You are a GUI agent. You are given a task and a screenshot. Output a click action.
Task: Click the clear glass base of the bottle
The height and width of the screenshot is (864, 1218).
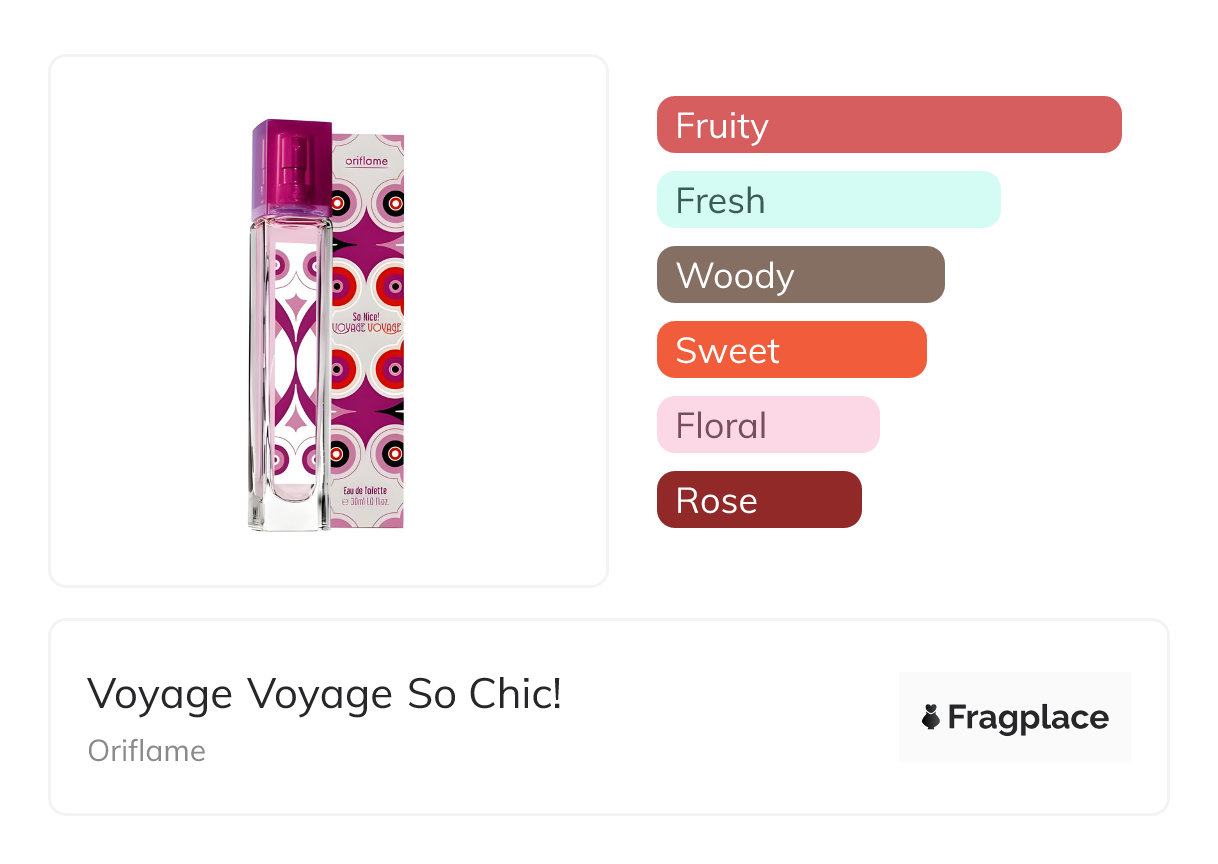[289, 511]
